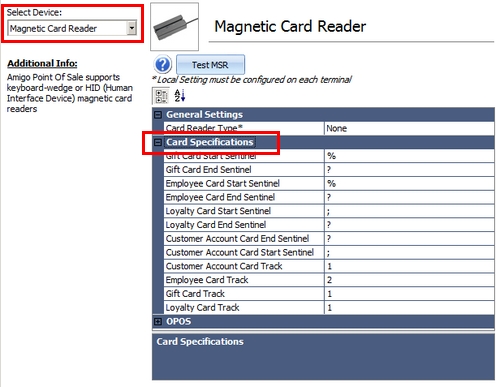Edit Customer Account Card End Sentinel value
The image size is (500, 387).
409,239
